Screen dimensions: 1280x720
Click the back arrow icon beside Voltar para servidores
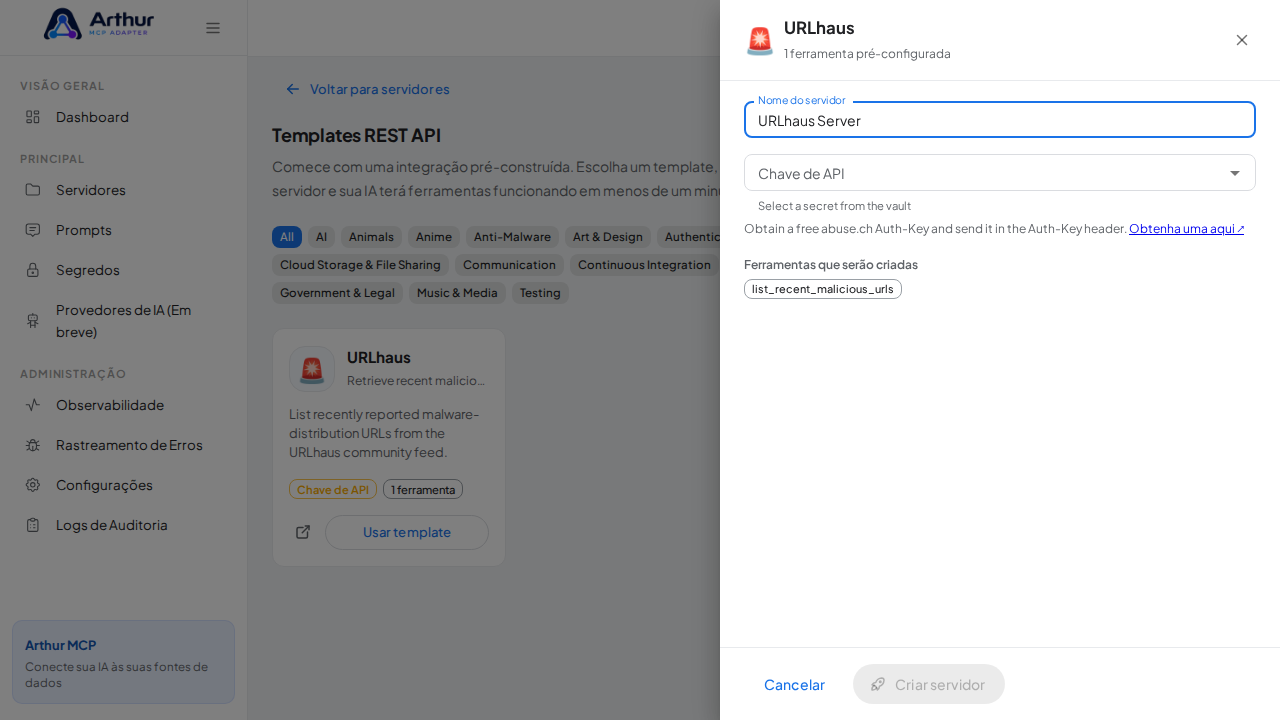pos(293,89)
